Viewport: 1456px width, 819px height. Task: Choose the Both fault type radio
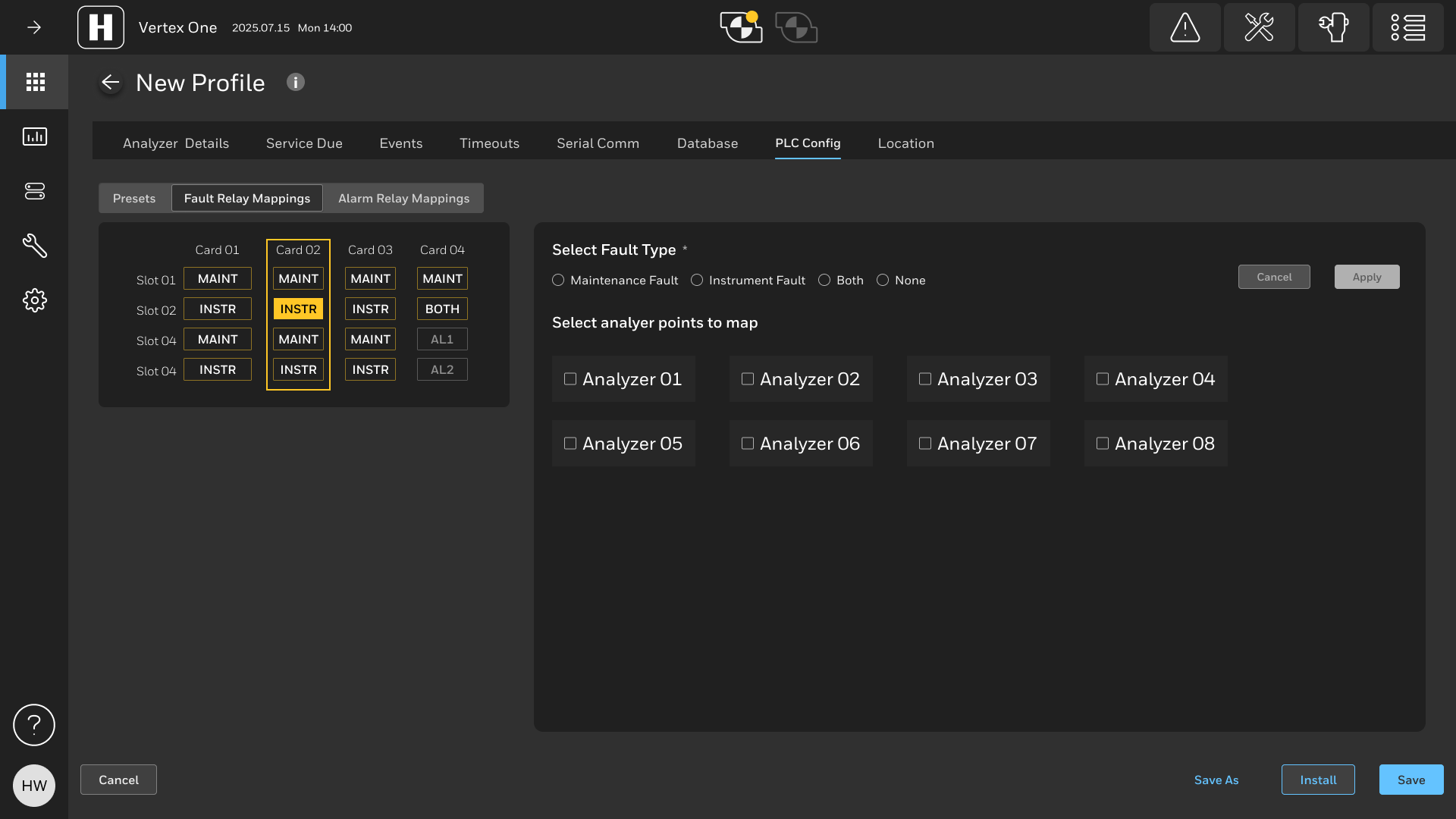(824, 280)
